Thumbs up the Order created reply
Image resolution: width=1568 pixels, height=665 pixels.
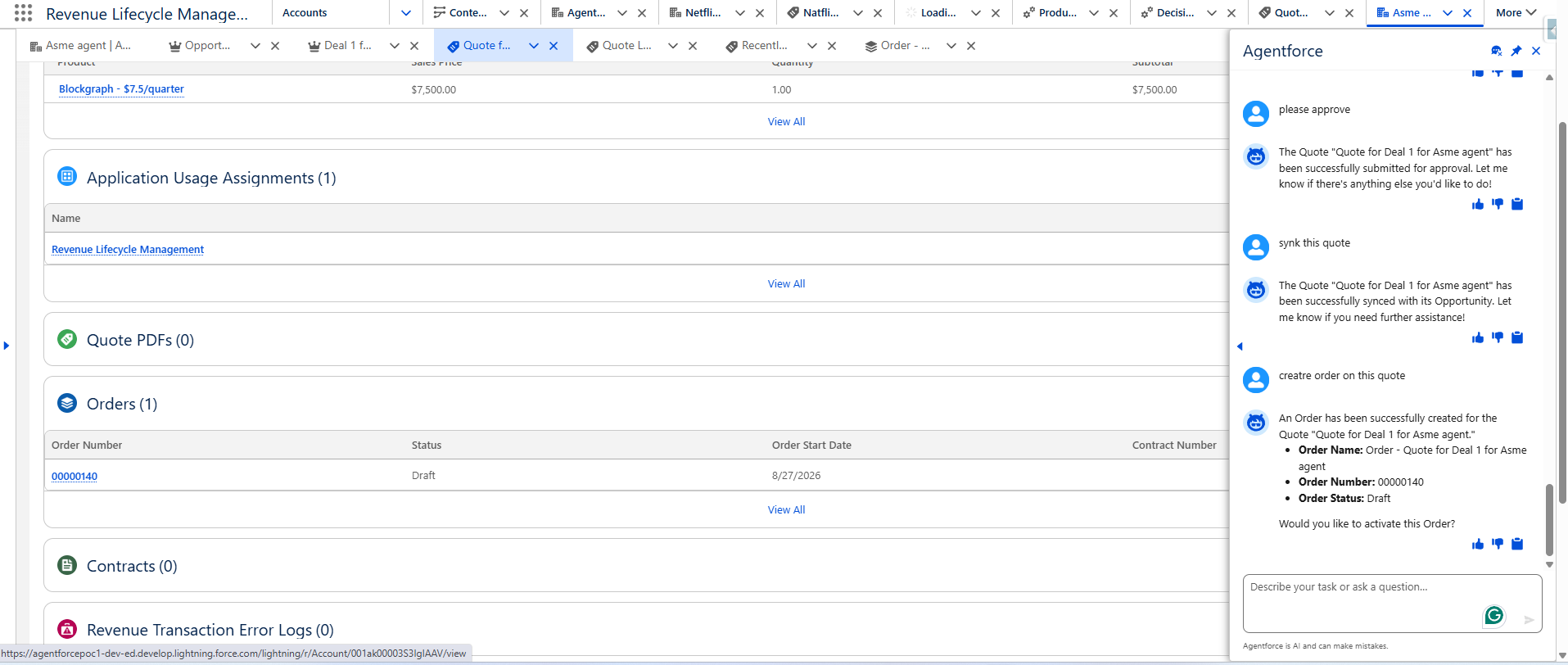point(1478,544)
